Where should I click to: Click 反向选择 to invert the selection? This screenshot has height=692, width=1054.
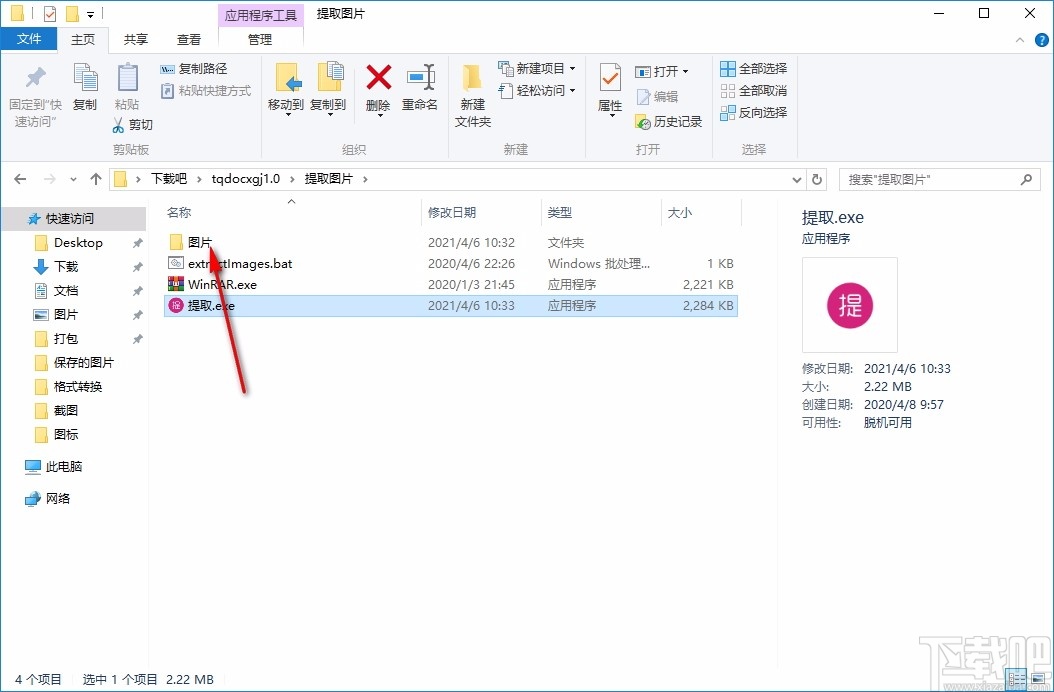(x=752, y=112)
